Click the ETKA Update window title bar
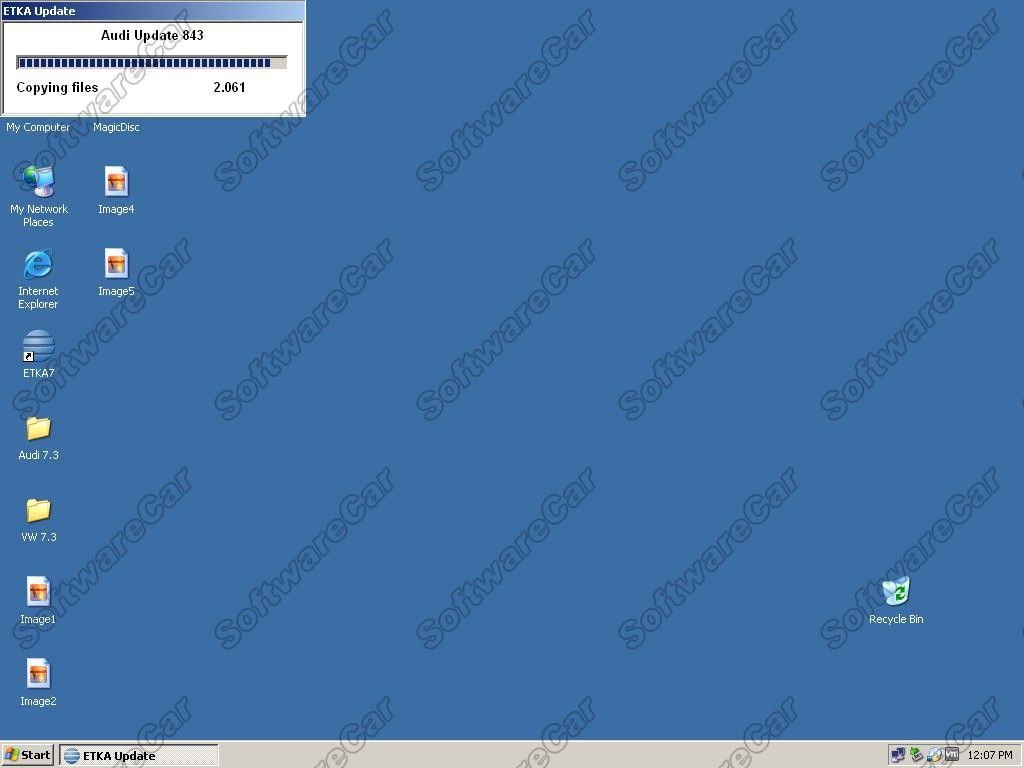 153,10
